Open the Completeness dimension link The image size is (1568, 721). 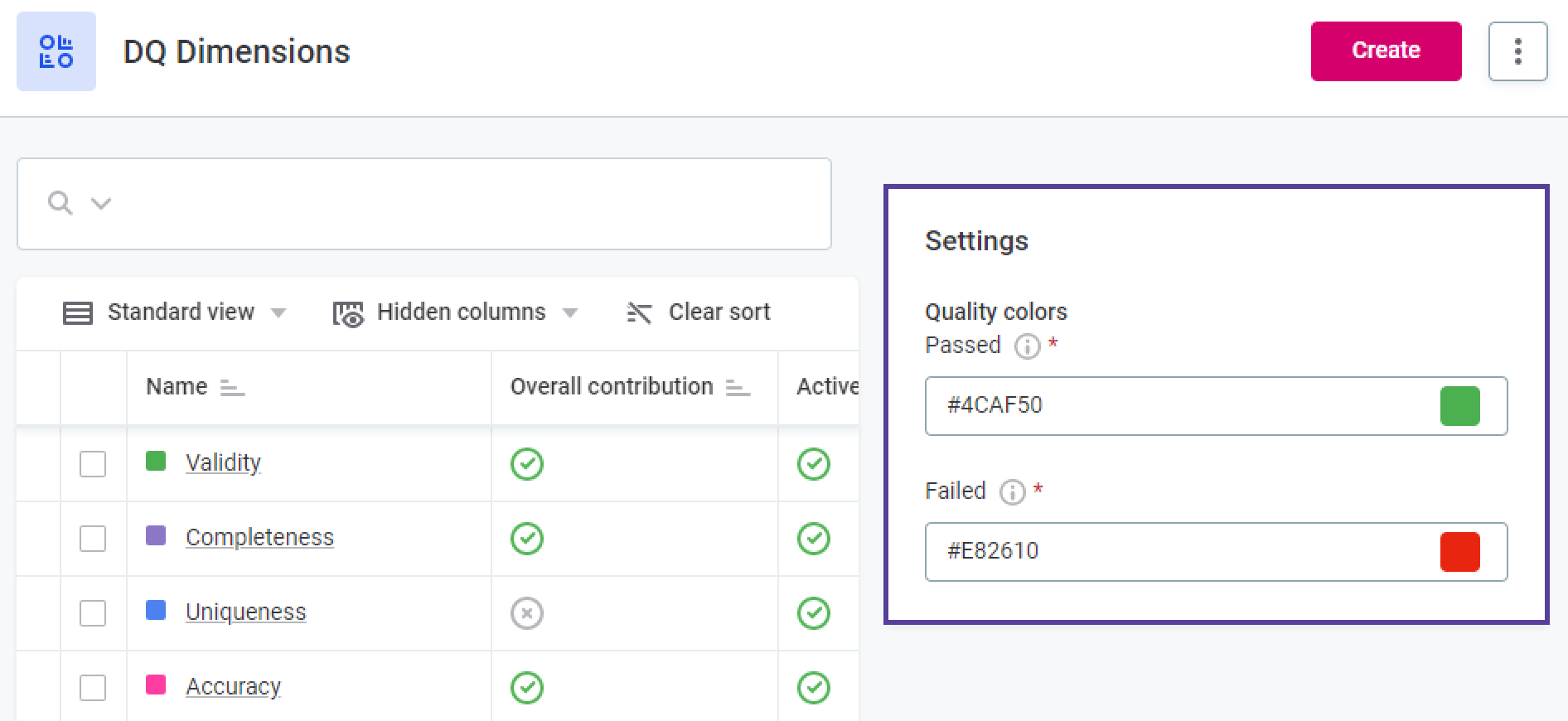click(259, 537)
